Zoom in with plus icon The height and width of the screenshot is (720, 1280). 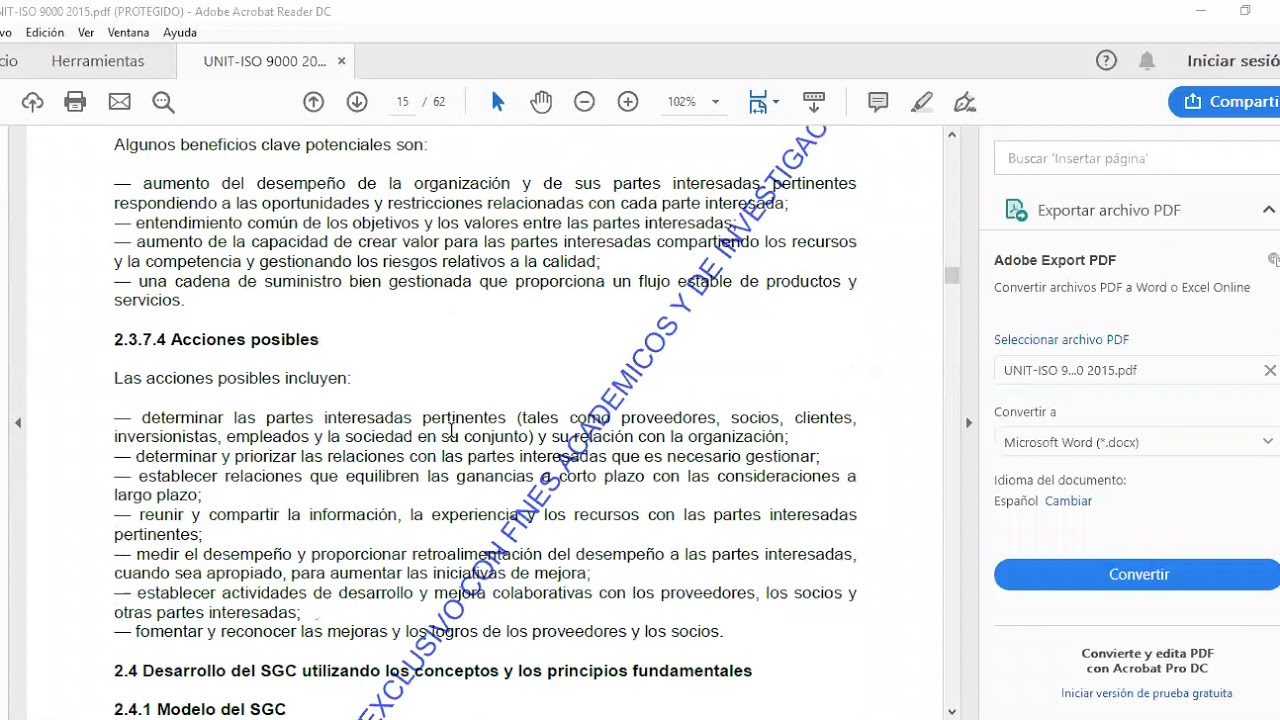pos(628,102)
